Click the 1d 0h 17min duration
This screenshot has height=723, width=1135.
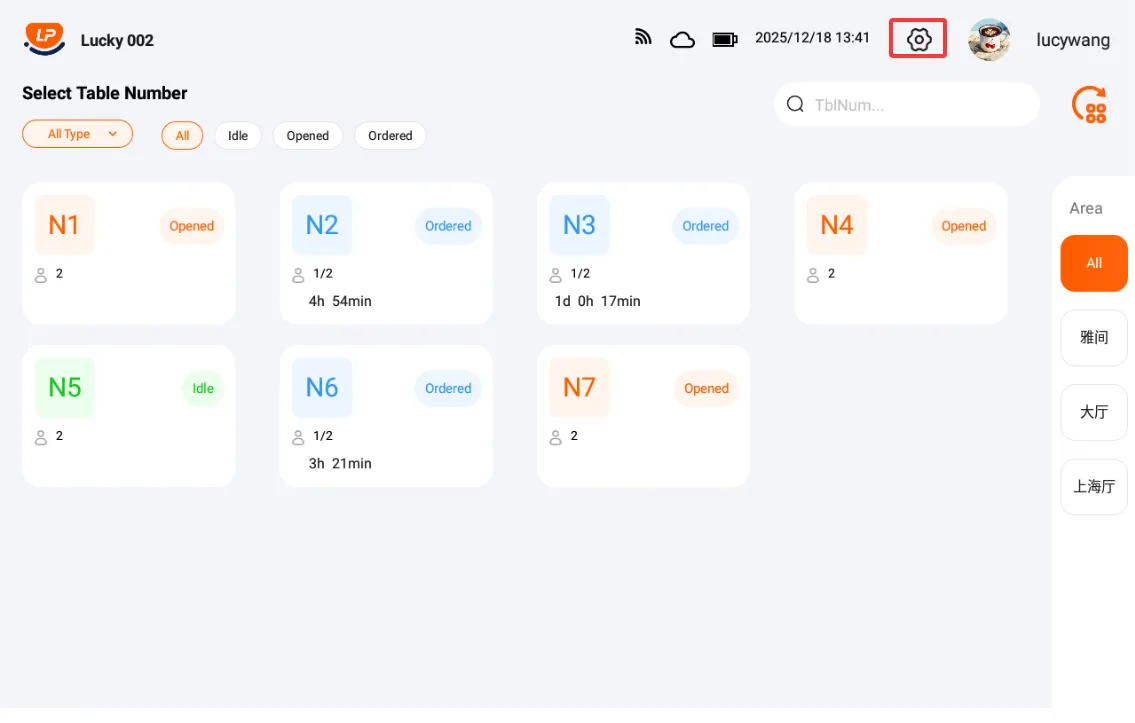(597, 301)
